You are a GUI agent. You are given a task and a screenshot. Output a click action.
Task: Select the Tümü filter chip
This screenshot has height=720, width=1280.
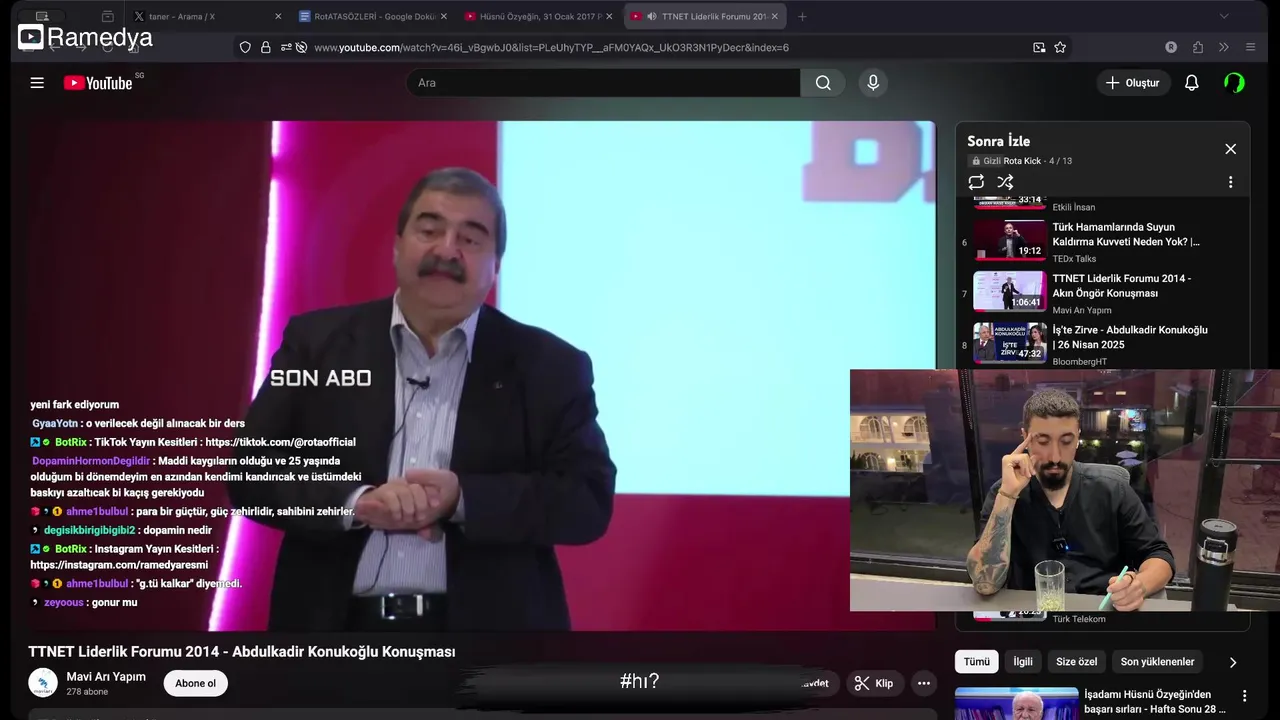(976, 661)
